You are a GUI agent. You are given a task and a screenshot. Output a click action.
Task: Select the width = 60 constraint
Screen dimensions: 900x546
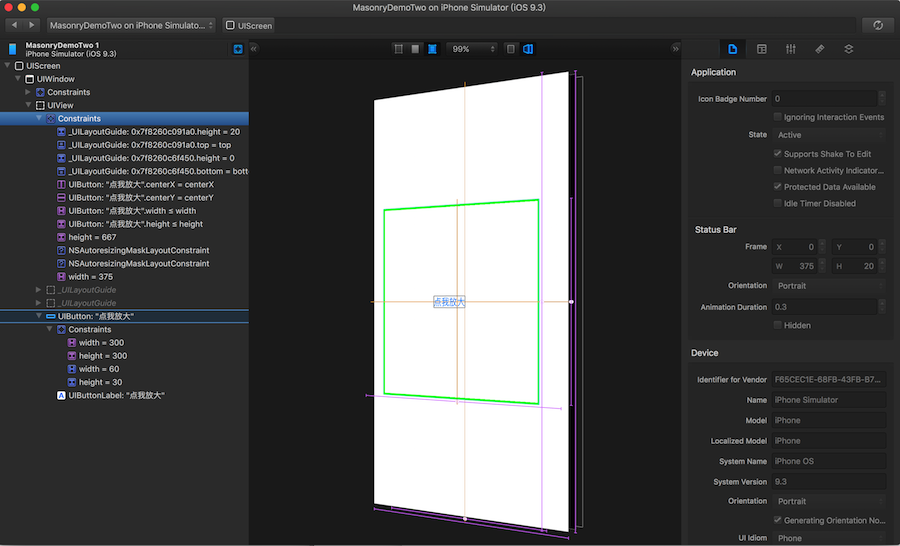pyautogui.click(x=124, y=369)
